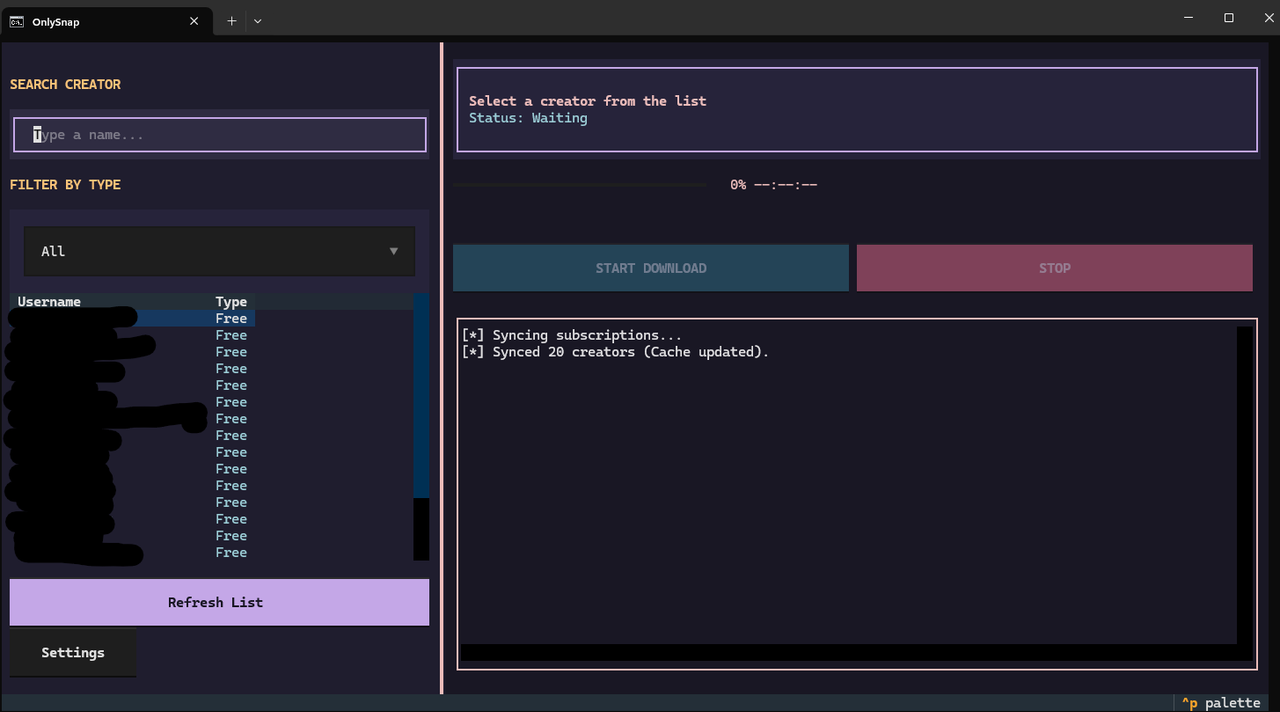Click the Refresh List button
This screenshot has height=712, width=1280.
click(220, 602)
